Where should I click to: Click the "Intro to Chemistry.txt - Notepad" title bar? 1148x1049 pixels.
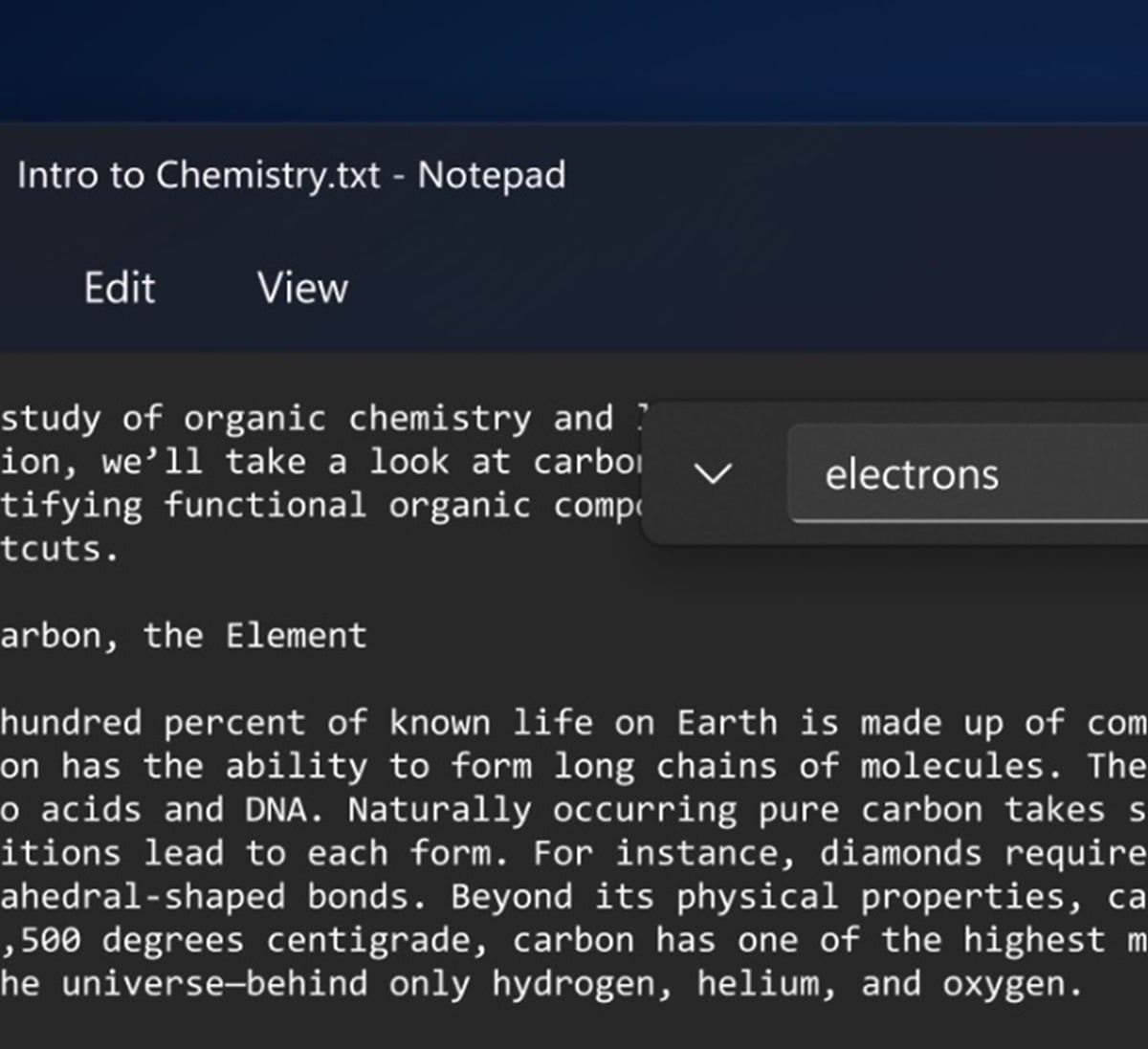pyautogui.click(x=292, y=175)
